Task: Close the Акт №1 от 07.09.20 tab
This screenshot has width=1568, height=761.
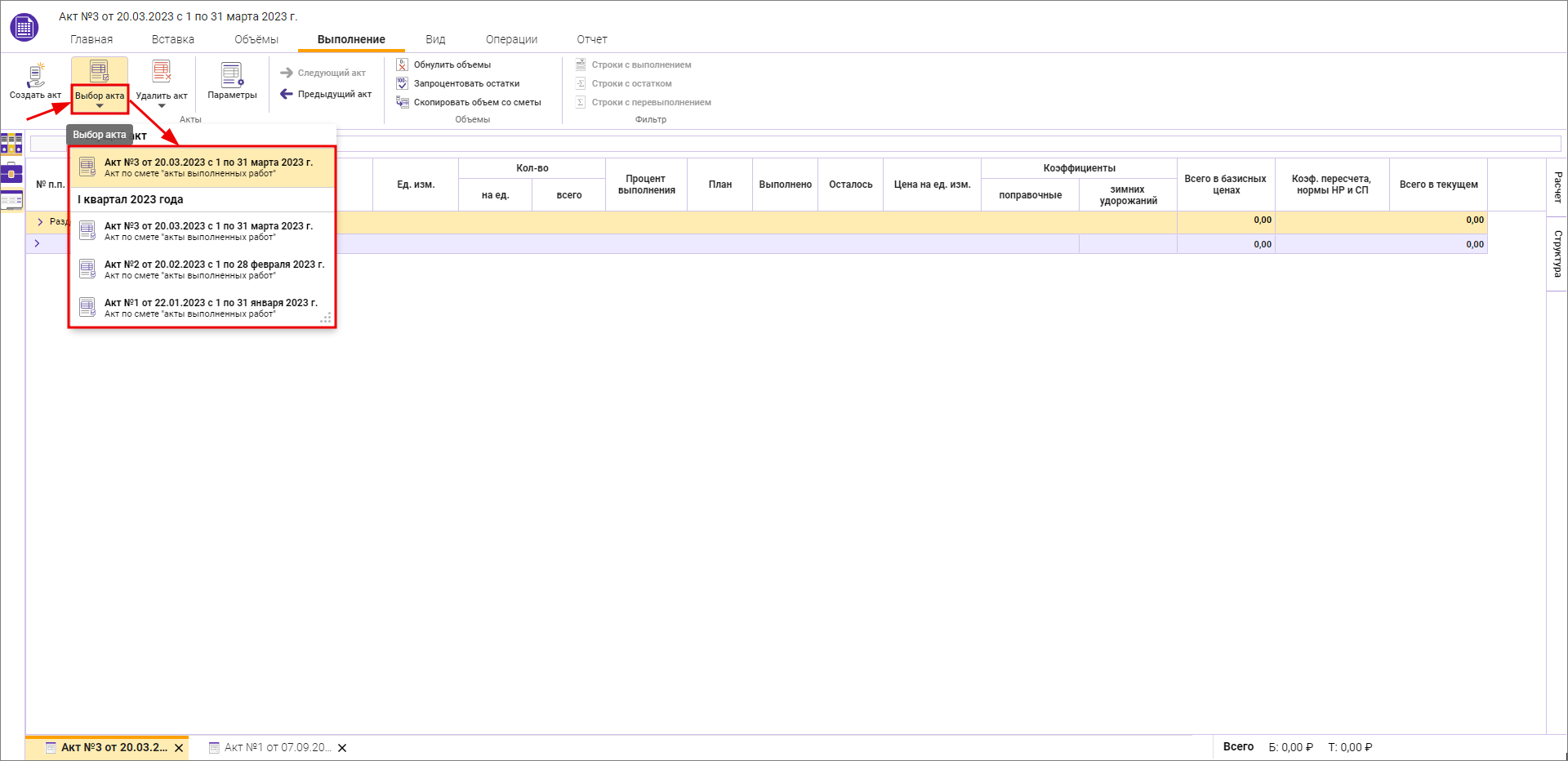Action: click(342, 748)
